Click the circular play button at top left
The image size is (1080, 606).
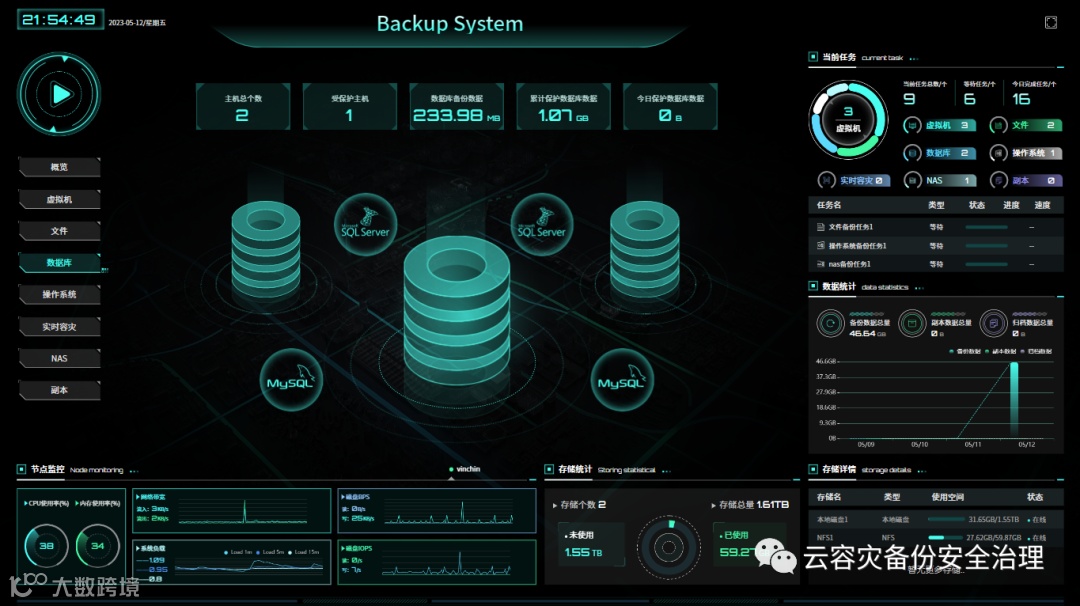tap(59, 94)
